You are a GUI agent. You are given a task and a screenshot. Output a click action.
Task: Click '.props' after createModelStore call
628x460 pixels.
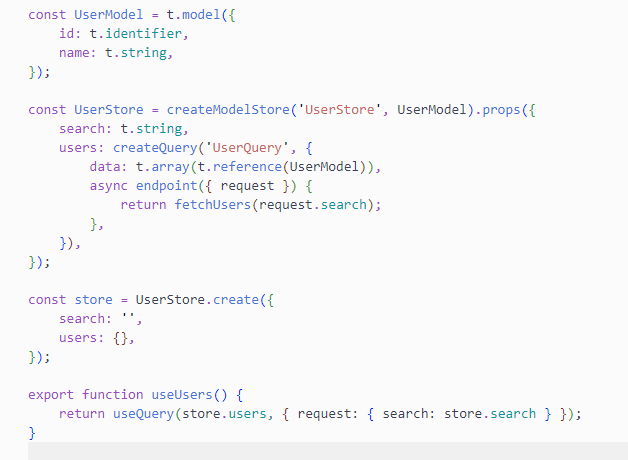tap(497, 110)
